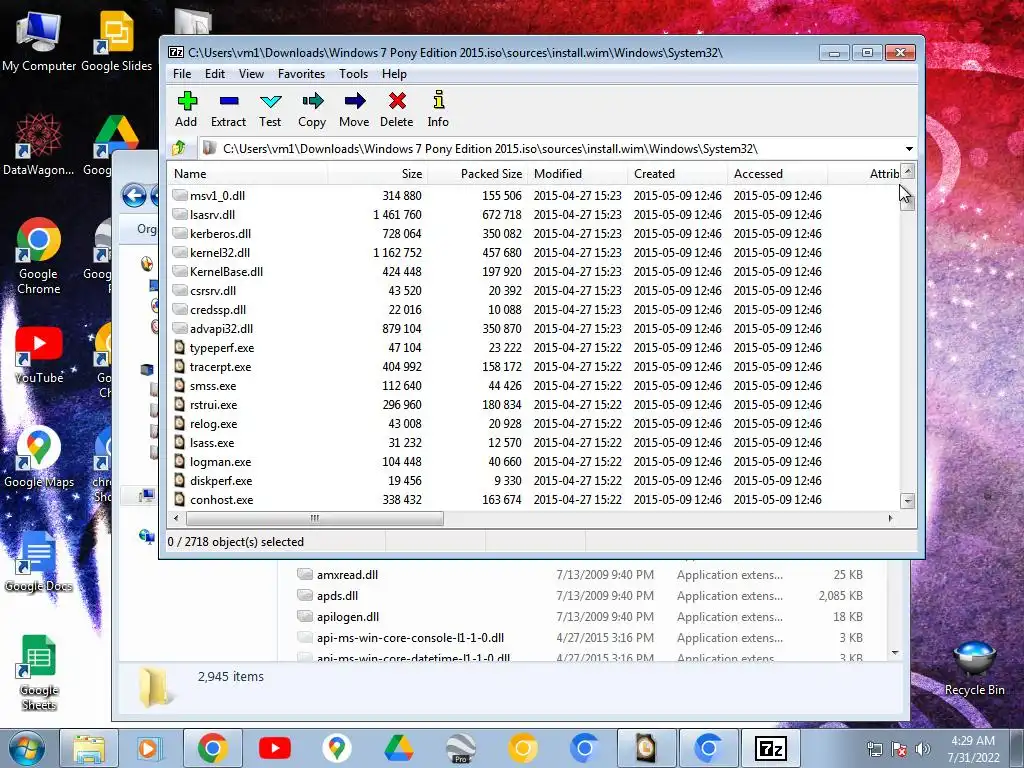Select the csrsrv.dll entry

(533, 291)
